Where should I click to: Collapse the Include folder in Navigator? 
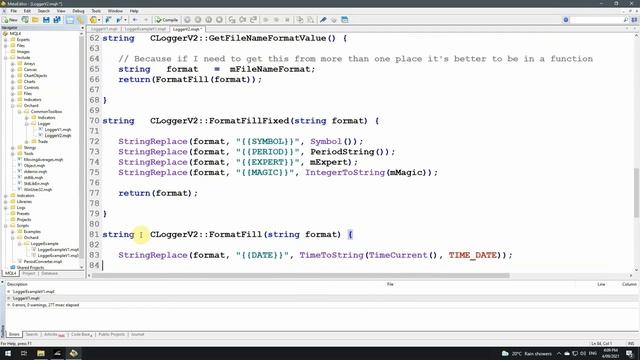point(6,58)
